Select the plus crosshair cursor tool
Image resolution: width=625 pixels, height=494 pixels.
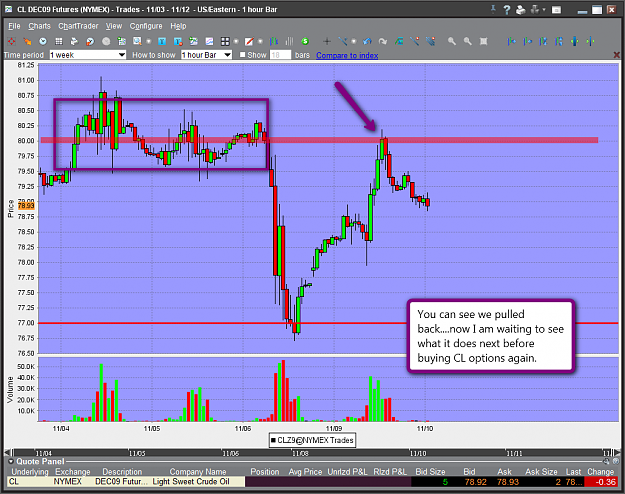coord(327,41)
